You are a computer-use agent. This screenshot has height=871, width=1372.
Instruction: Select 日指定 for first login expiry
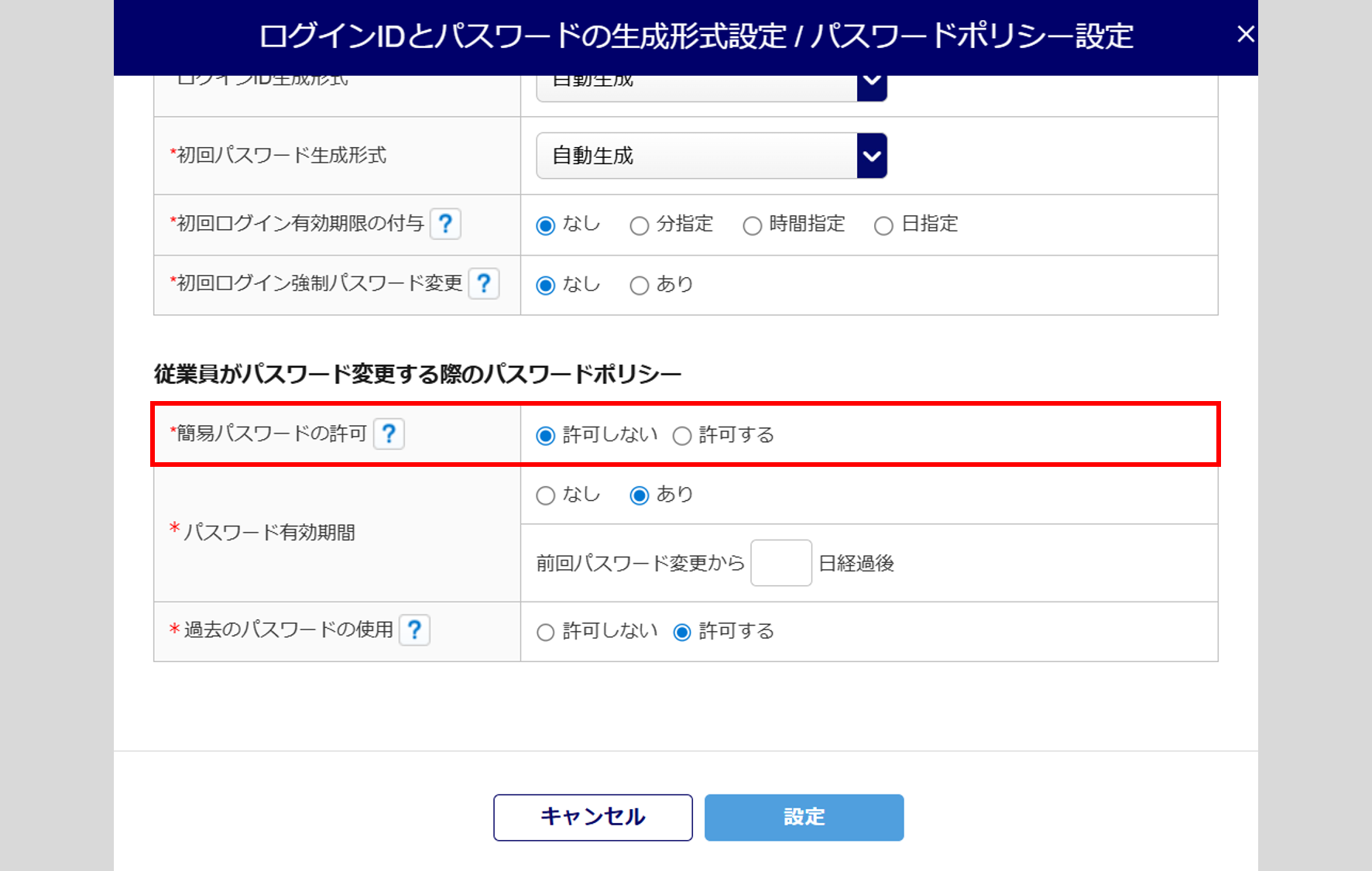coord(883,226)
